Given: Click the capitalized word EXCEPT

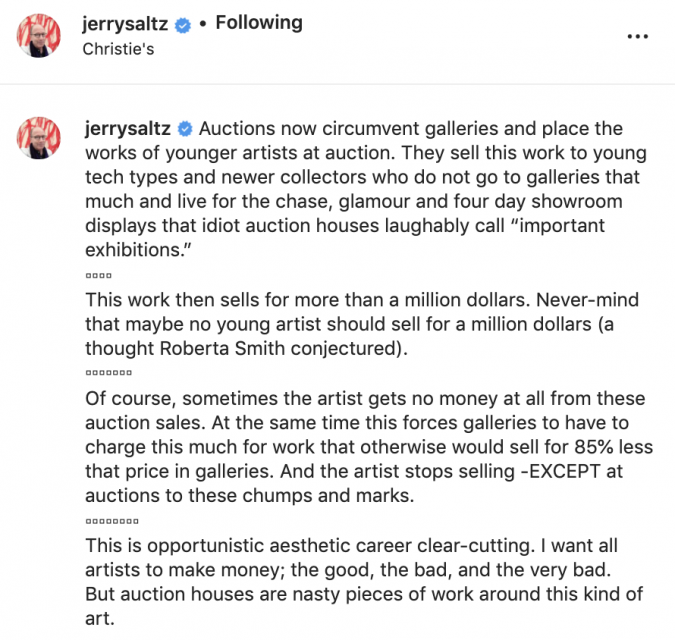Looking at the screenshot, I should coord(564,471).
